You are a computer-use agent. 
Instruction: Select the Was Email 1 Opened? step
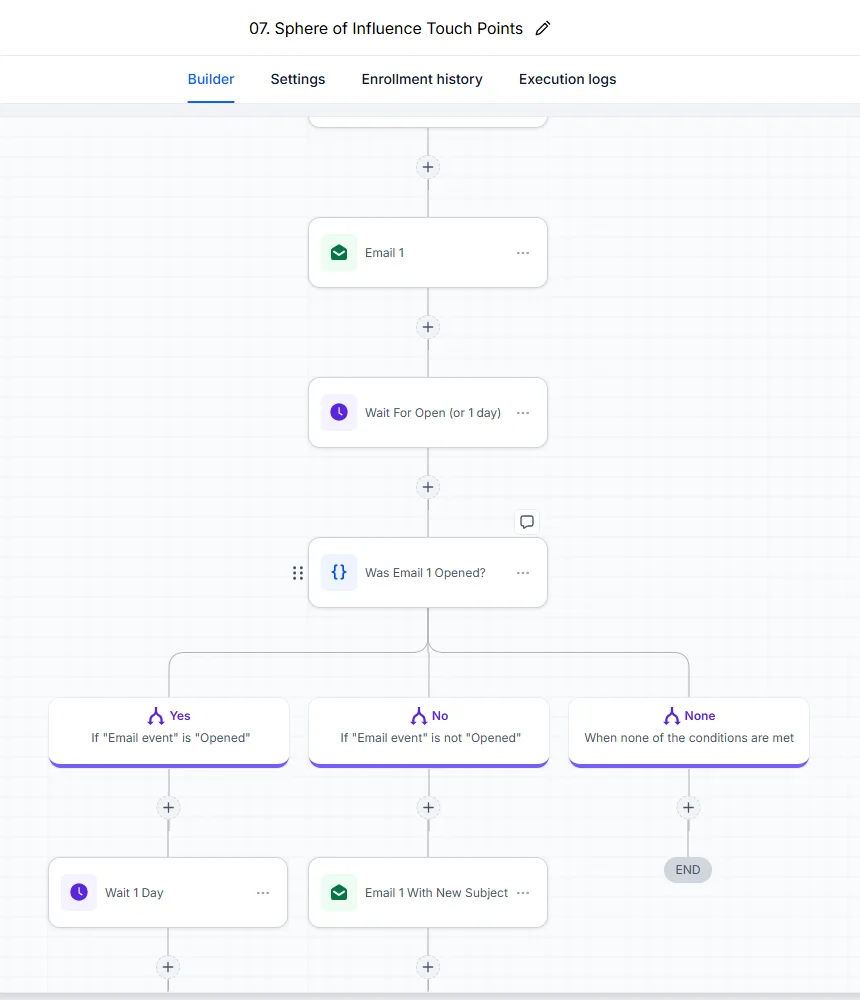pyautogui.click(x=428, y=573)
